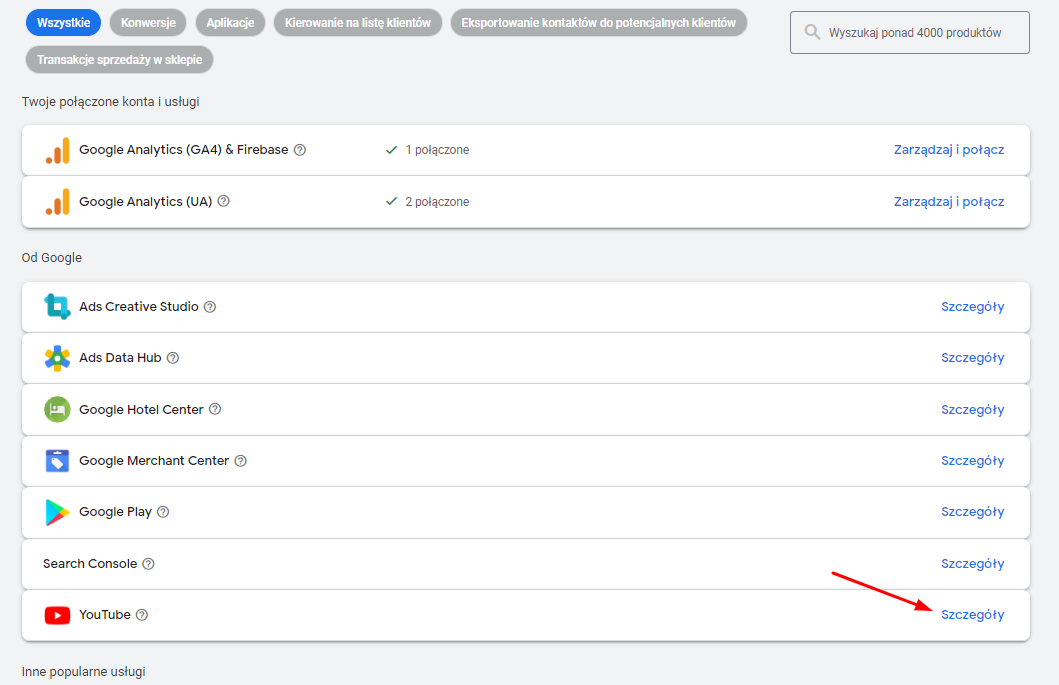This screenshot has height=685, width=1059.
Task: Open Szczegóły for Search Console
Action: (x=973, y=563)
